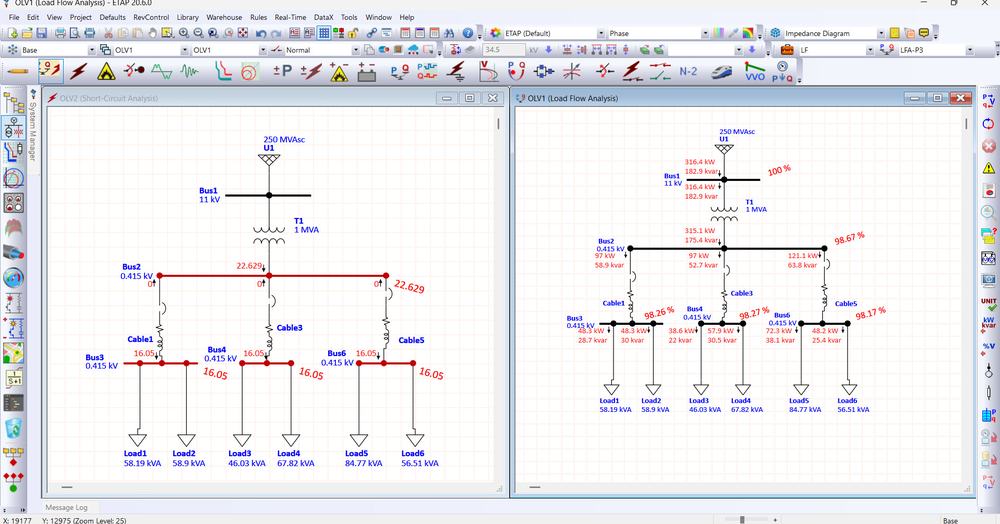Click the Find binoculars icon
The image size is (1000, 524).
coord(450,33)
